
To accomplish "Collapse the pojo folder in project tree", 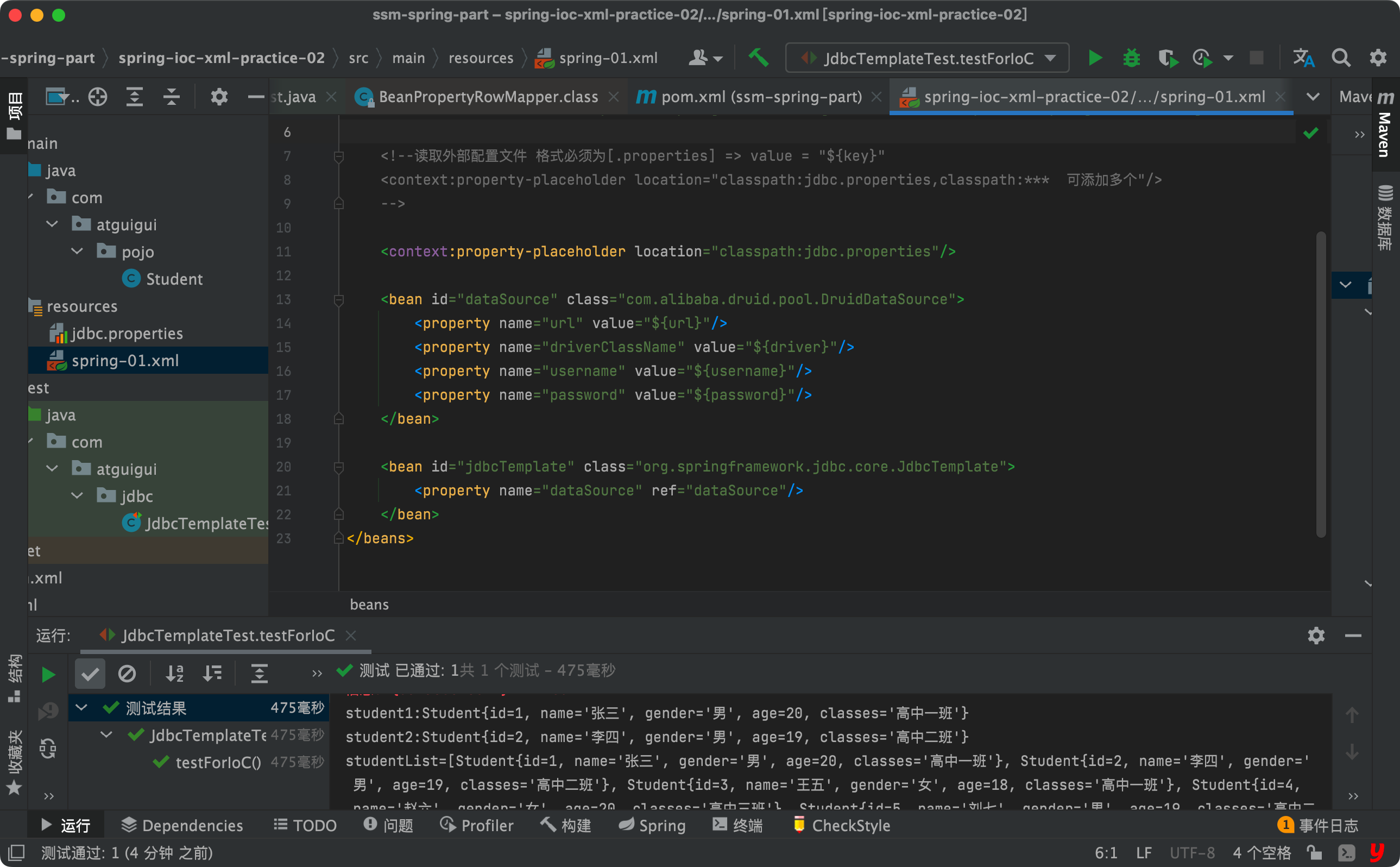I will tap(77, 252).
